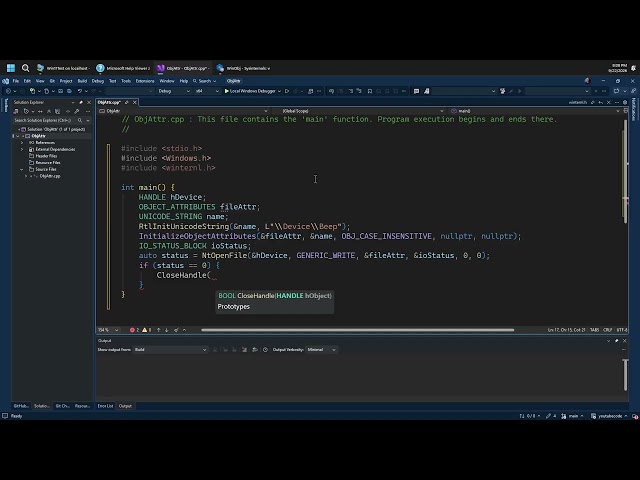Viewport: 640px width, 480px height.
Task: Collapse the ObjAttr project node
Action: tap(18, 136)
